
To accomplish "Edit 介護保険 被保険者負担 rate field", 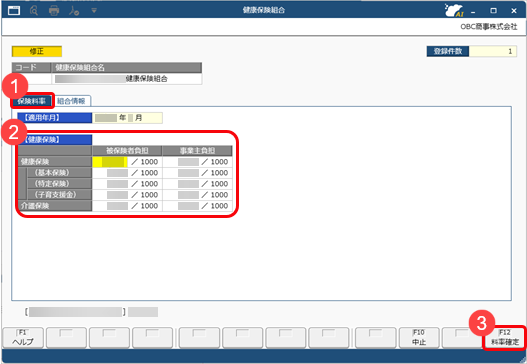I will pyautogui.click(x=117, y=206).
